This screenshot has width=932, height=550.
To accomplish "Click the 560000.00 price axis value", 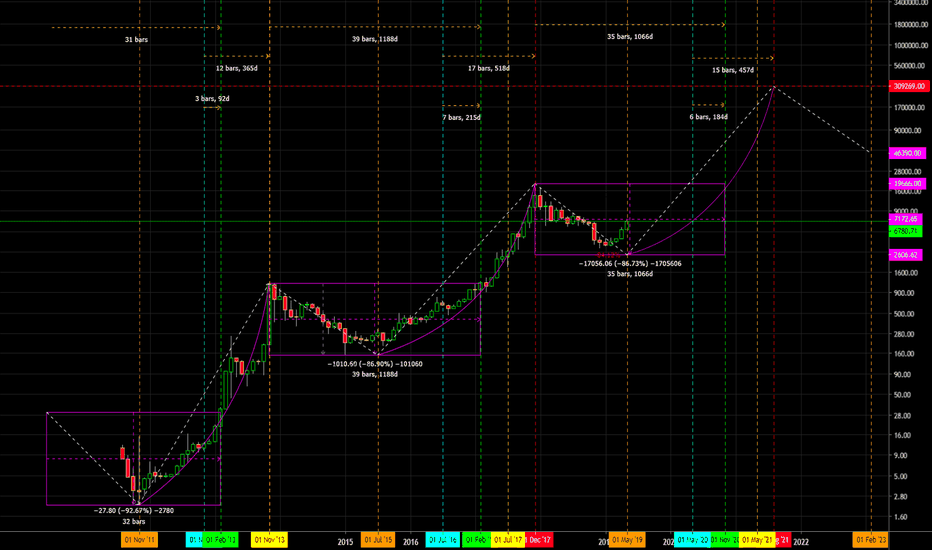I will [x=909, y=66].
